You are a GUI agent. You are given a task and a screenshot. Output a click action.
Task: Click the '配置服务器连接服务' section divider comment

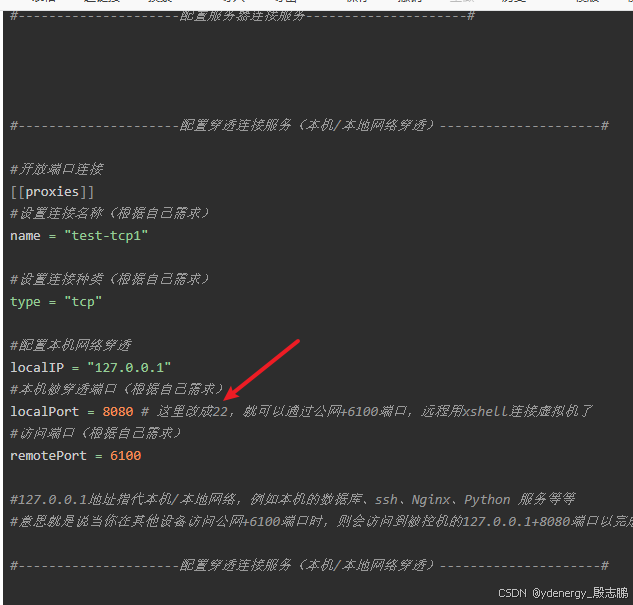coord(242,16)
